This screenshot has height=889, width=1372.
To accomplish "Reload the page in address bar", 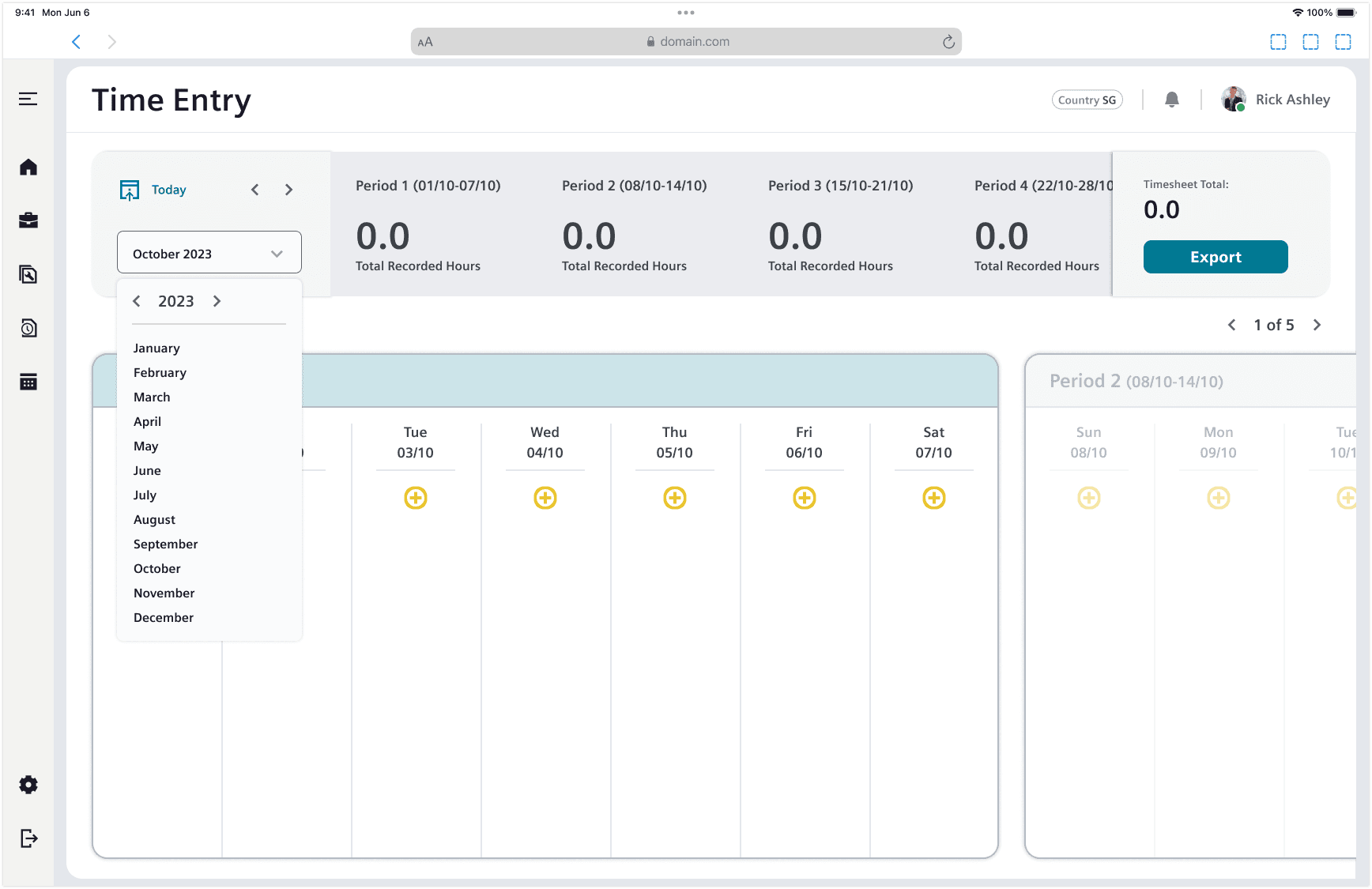I will click(x=948, y=42).
